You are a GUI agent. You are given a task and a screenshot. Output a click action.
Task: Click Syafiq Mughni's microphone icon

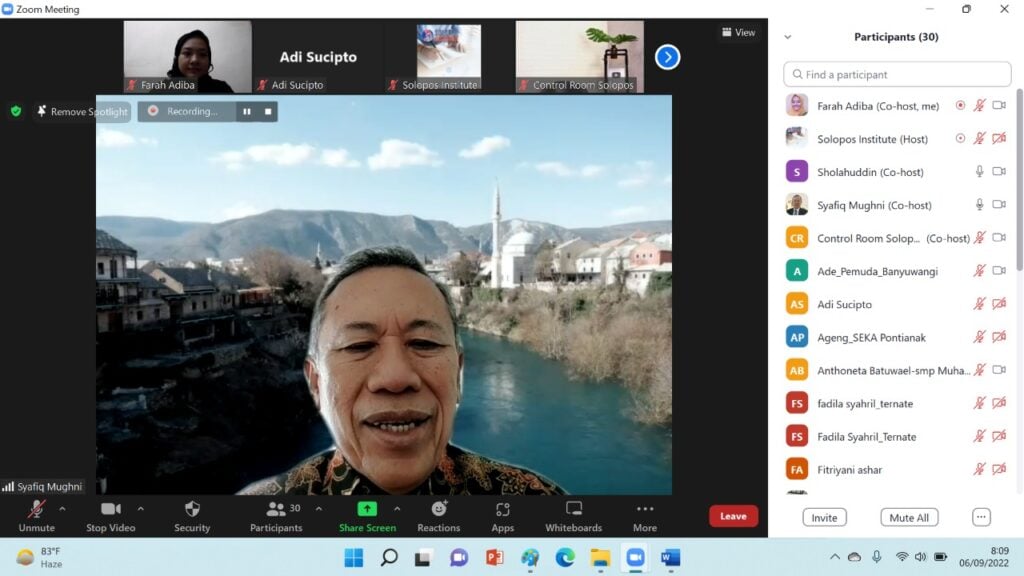point(980,204)
